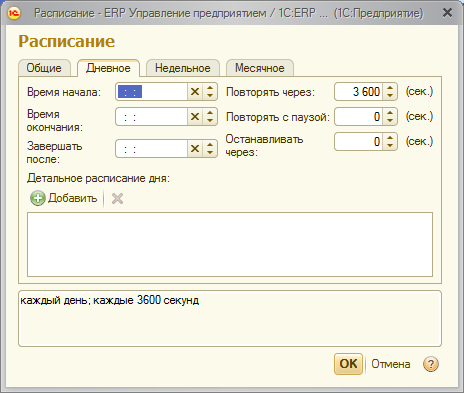
Task: Focus the Время начала time field
Action: coord(151,92)
